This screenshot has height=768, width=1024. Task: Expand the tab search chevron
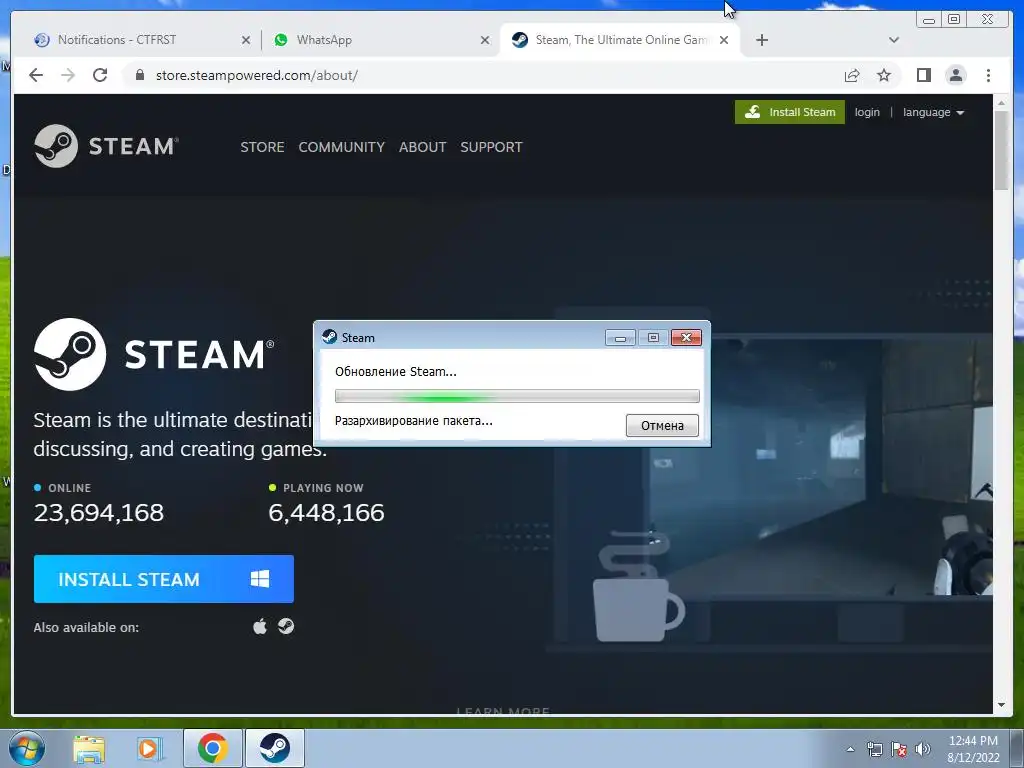(894, 40)
